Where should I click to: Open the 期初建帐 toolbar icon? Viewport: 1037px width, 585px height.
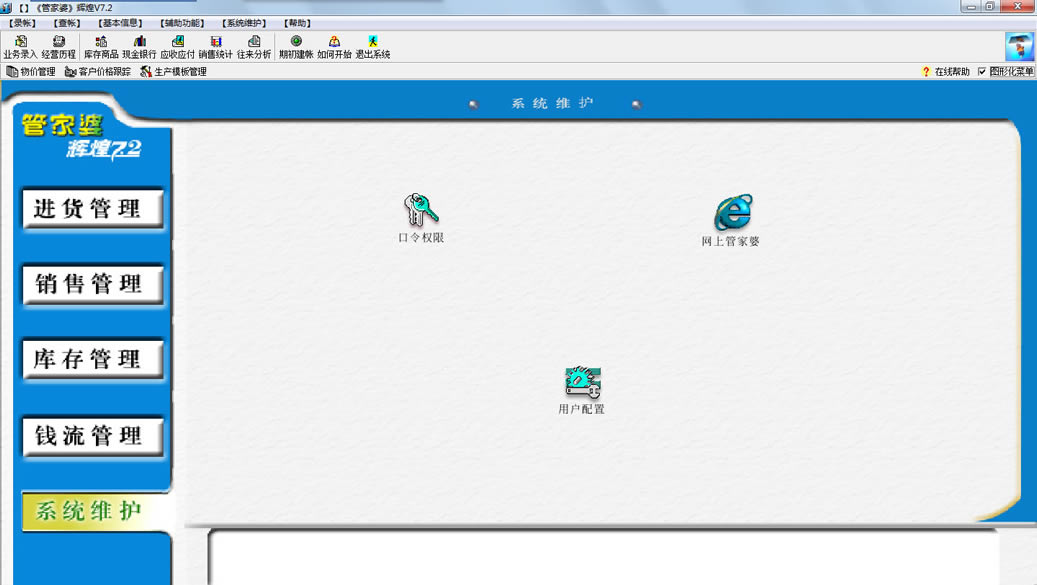click(296, 46)
